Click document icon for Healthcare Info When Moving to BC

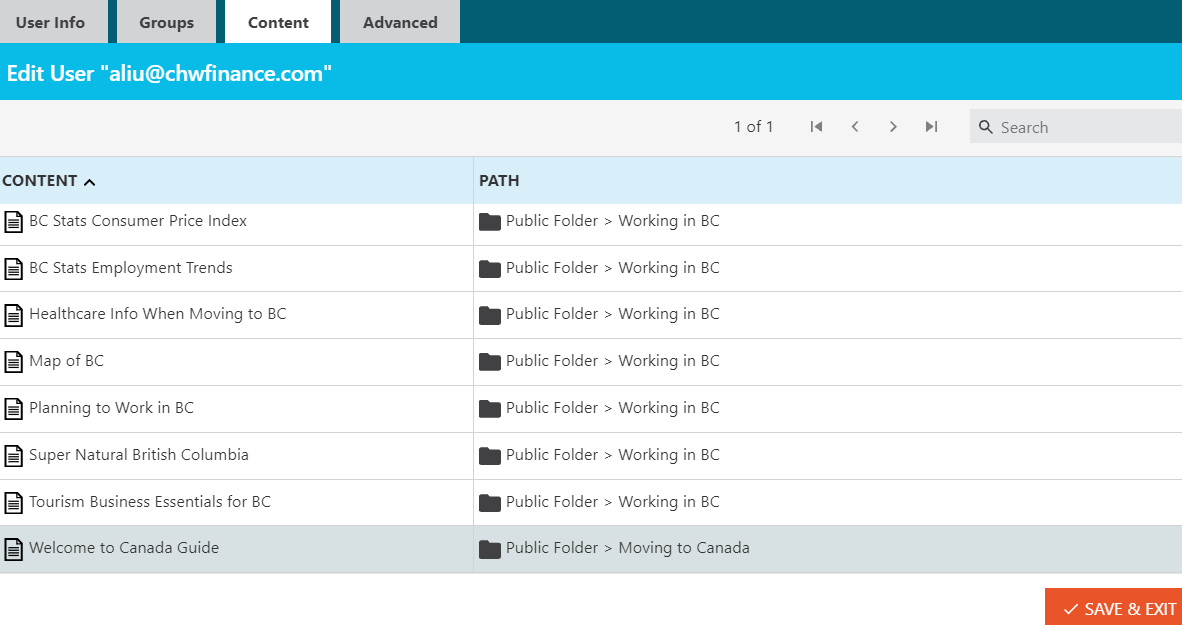click(x=14, y=314)
